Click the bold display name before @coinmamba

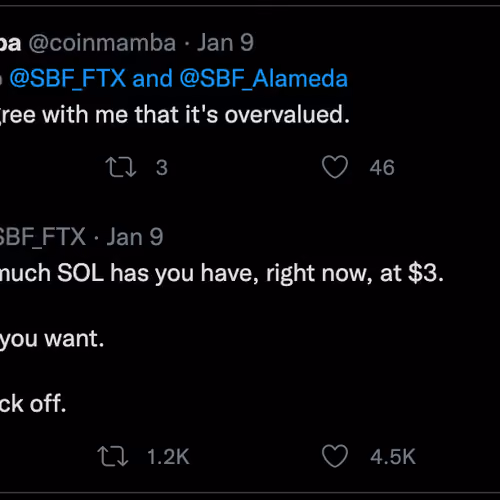10,43
